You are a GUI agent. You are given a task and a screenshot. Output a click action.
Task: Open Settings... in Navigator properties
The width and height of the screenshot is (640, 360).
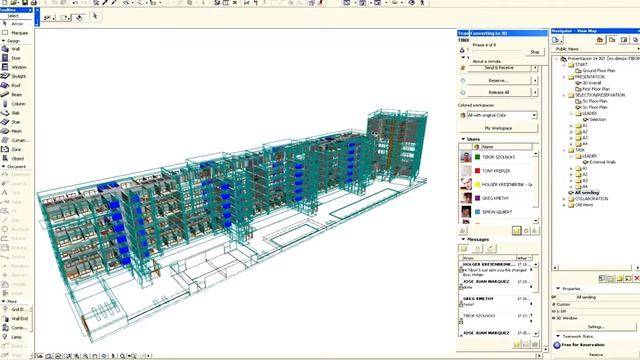(596, 327)
